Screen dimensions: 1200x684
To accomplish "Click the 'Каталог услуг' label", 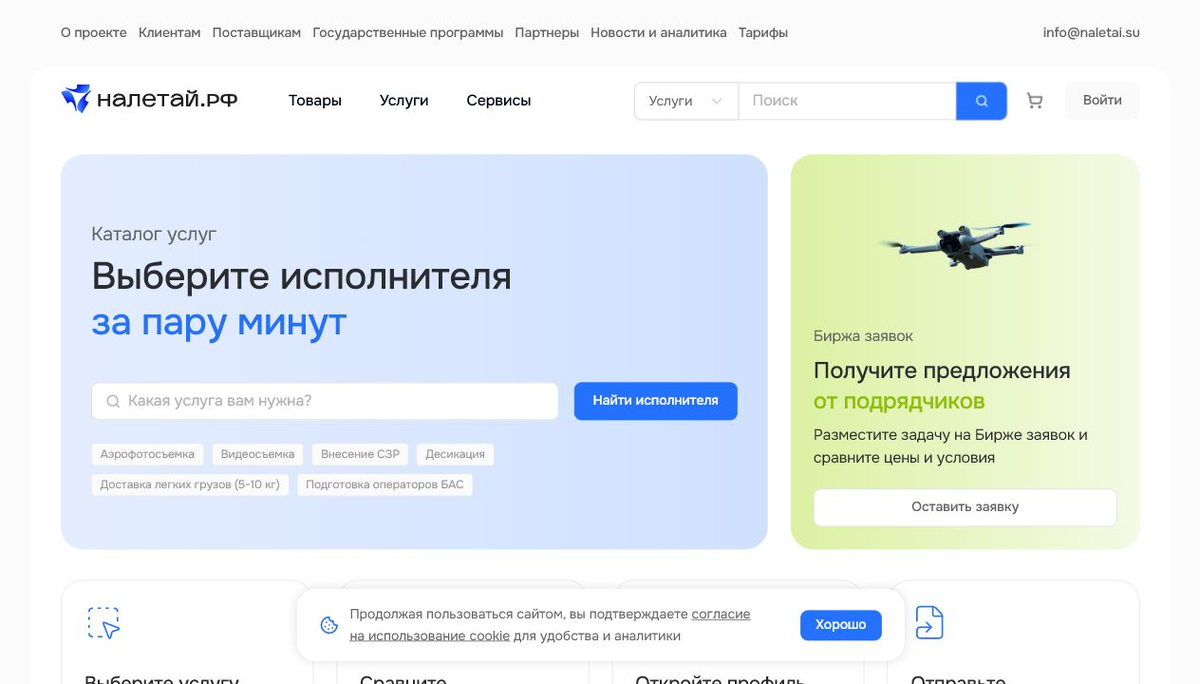I will 154,234.
